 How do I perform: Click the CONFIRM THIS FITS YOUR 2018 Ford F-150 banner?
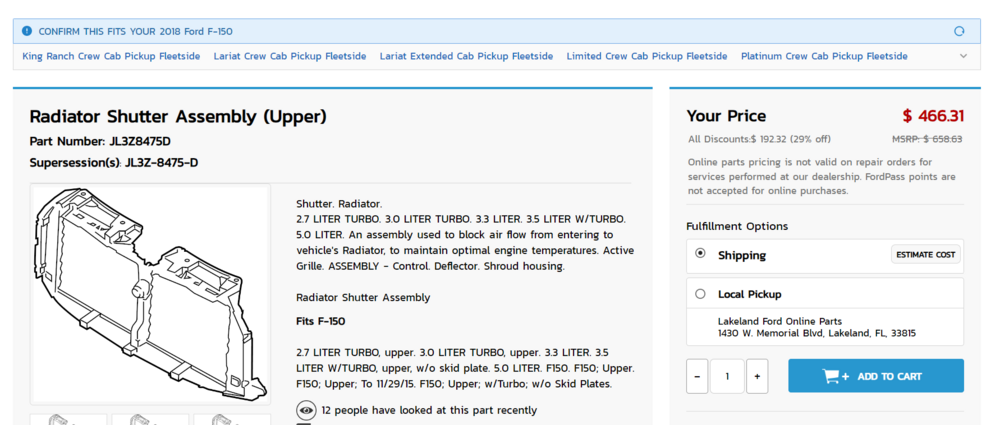click(497, 31)
